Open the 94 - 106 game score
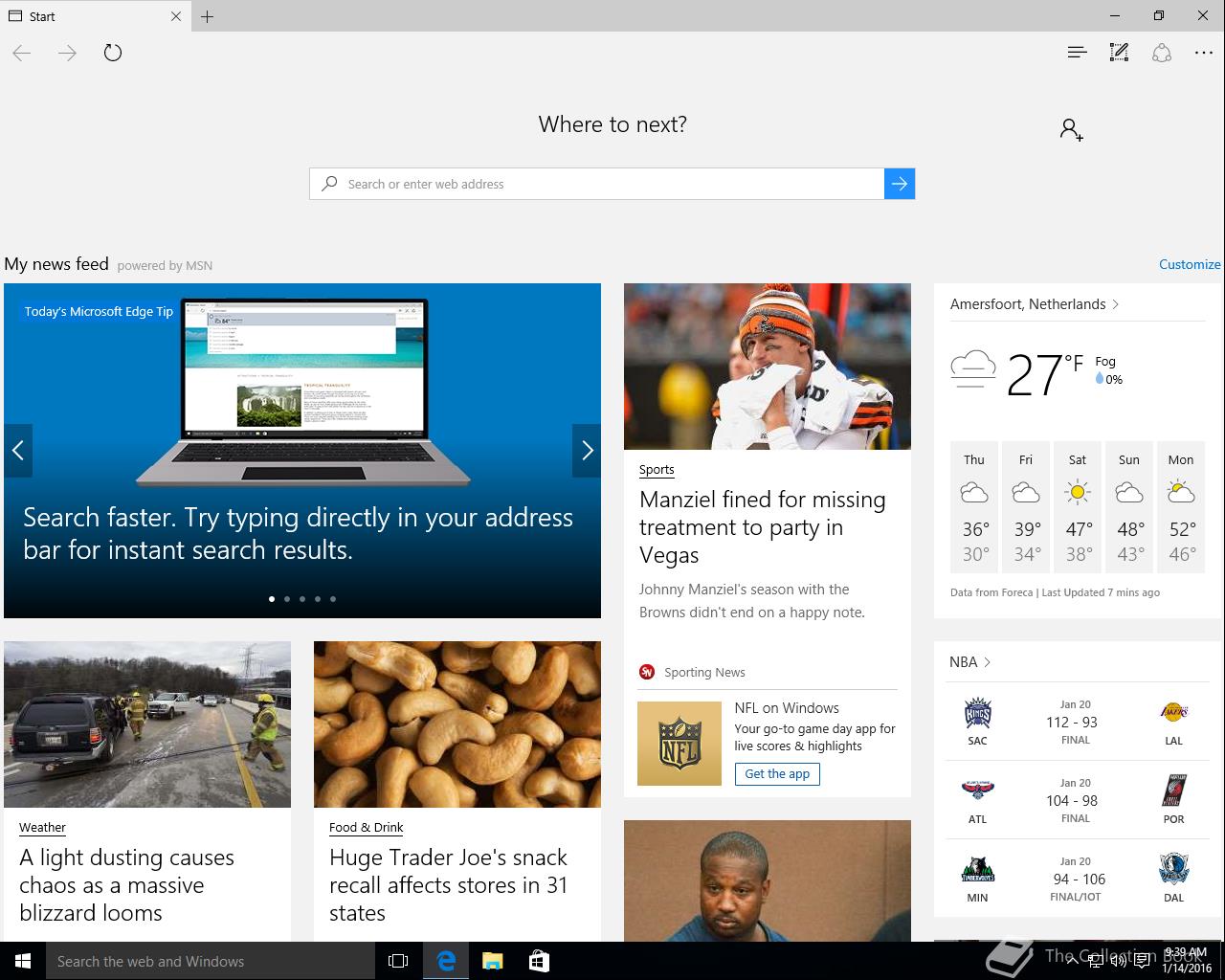 tap(1080, 880)
